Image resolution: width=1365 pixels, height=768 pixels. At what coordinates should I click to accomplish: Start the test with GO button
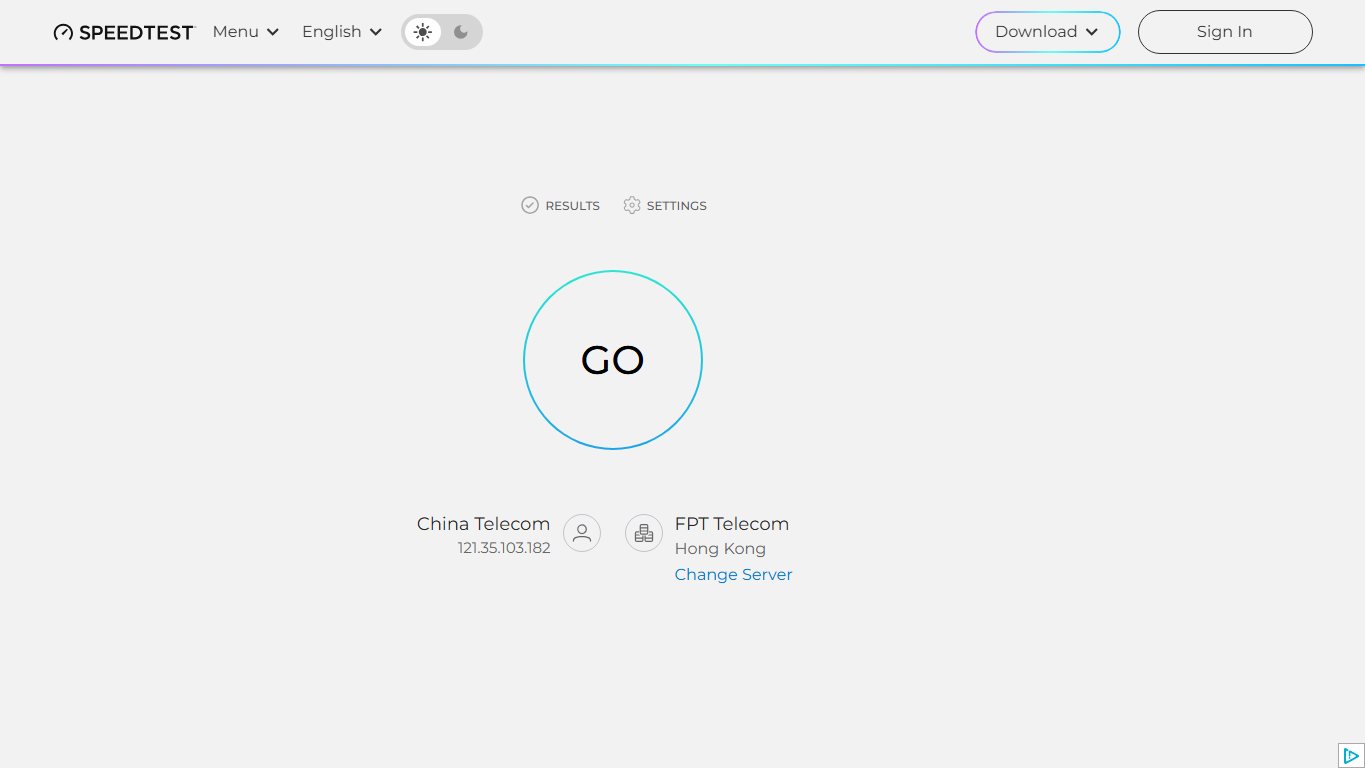(x=613, y=360)
